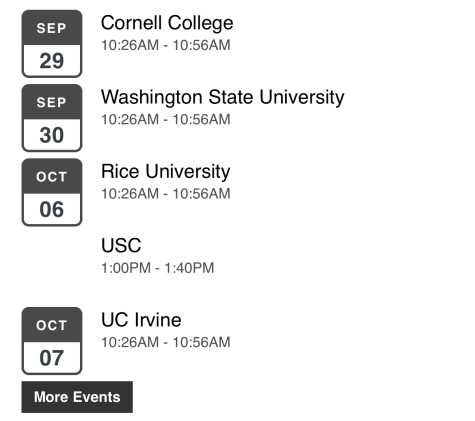View the UC Irvine event details
The image size is (475, 421).
point(141,320)
